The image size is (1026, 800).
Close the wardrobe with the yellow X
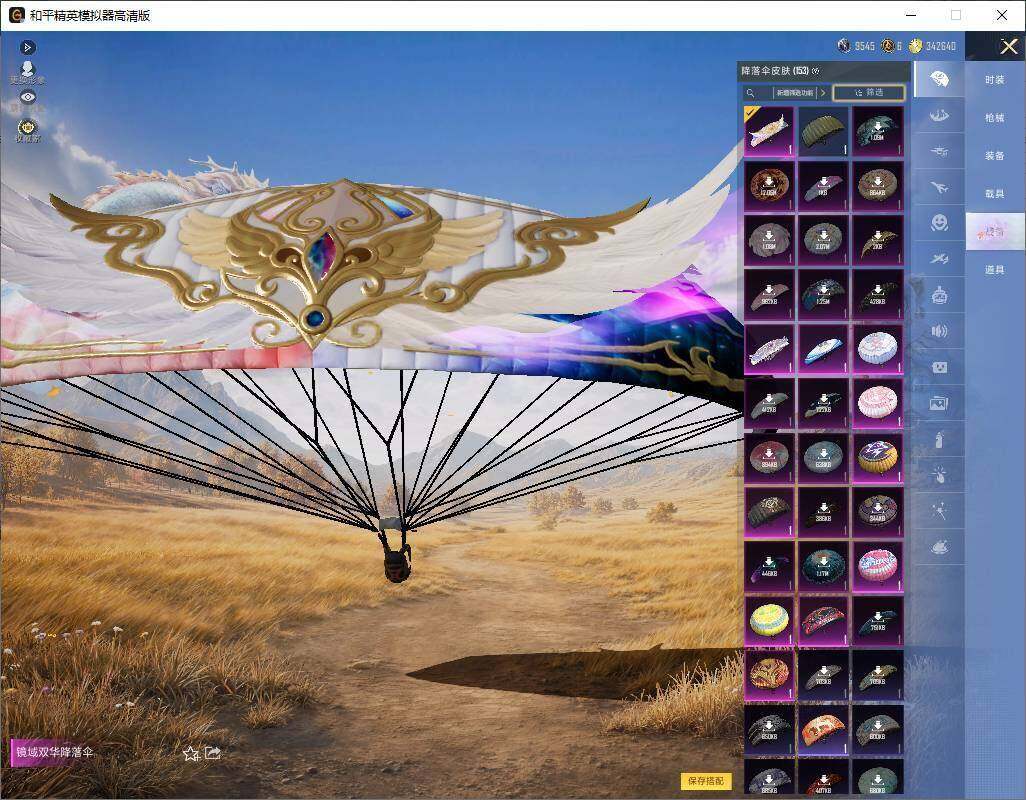coord(1008,46)
